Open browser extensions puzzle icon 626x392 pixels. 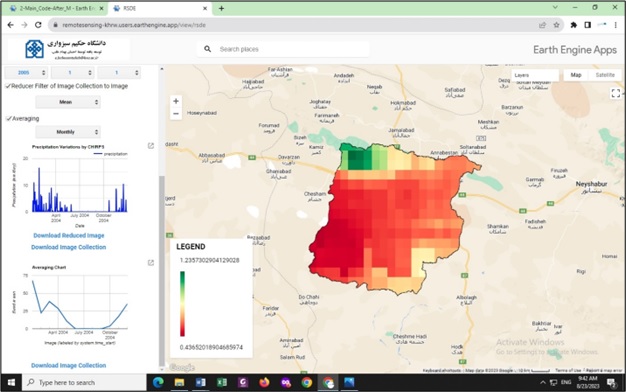[574, 25]
